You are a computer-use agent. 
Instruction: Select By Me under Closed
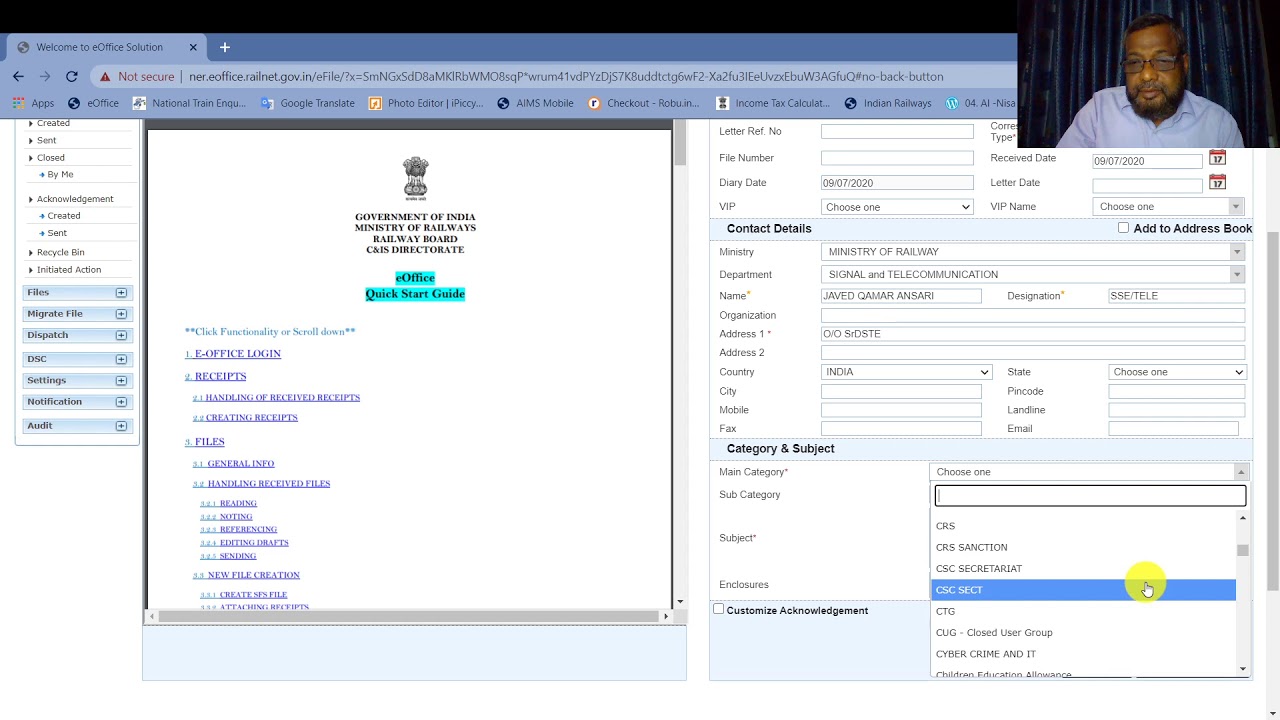coord(60,175)
